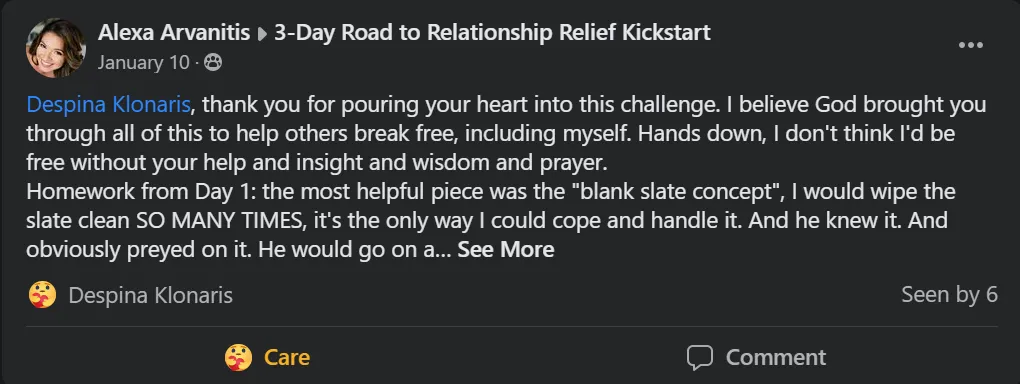Click the line ending with wisdom and prayer
Viewport: 1020px width, 384px height.
pyautogui.click(x=317, y=163)
